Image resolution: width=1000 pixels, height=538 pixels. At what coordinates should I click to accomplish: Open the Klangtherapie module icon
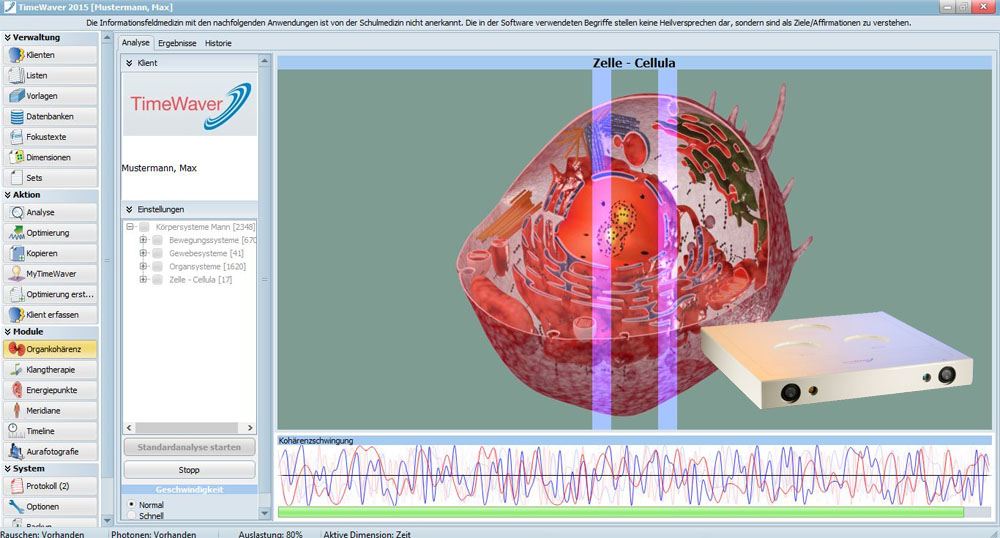point(17,370)
